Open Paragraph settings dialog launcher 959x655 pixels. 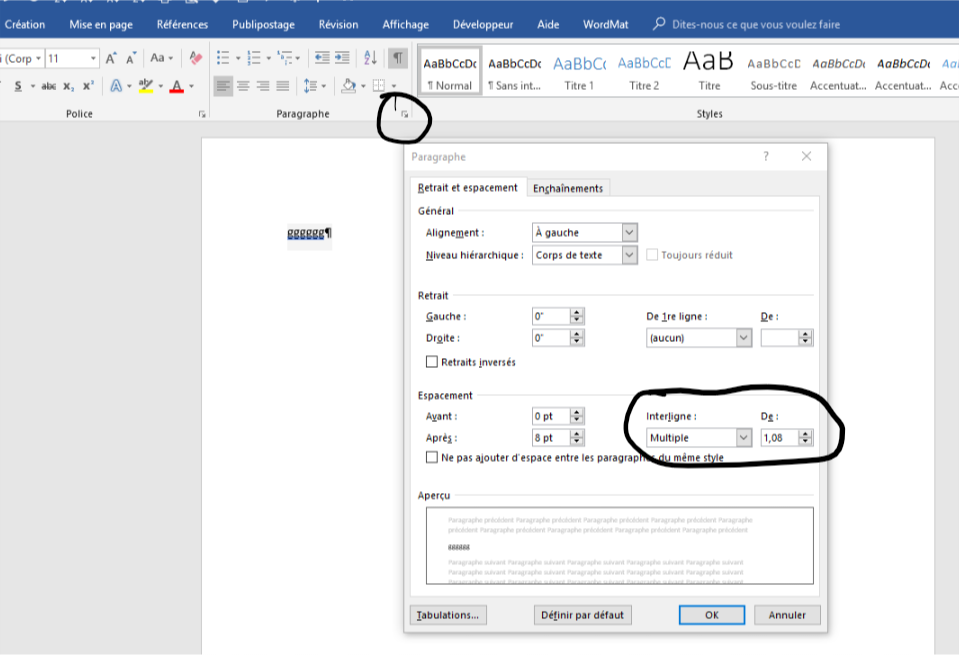(x=404, y=114)
